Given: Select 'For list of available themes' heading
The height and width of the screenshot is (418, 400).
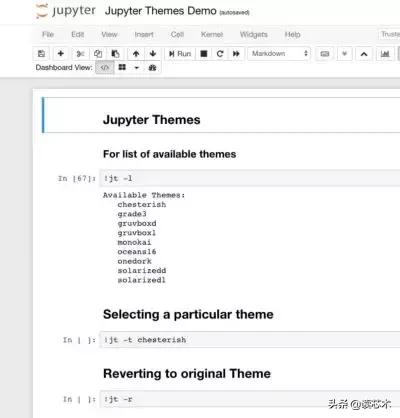Looking at the screenshot, I should click(x=169, y=154).
